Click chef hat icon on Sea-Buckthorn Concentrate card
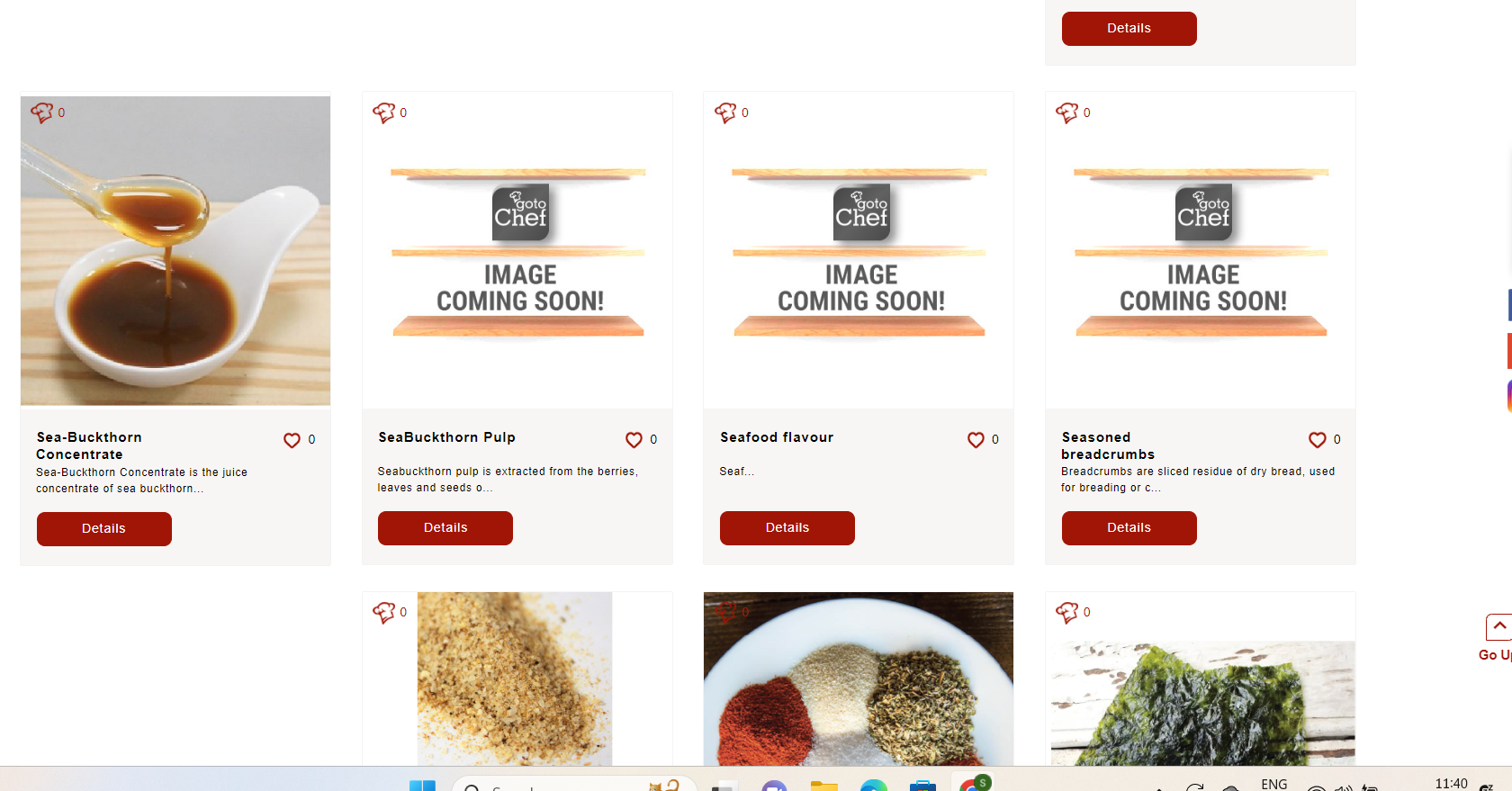 [41, 112]
